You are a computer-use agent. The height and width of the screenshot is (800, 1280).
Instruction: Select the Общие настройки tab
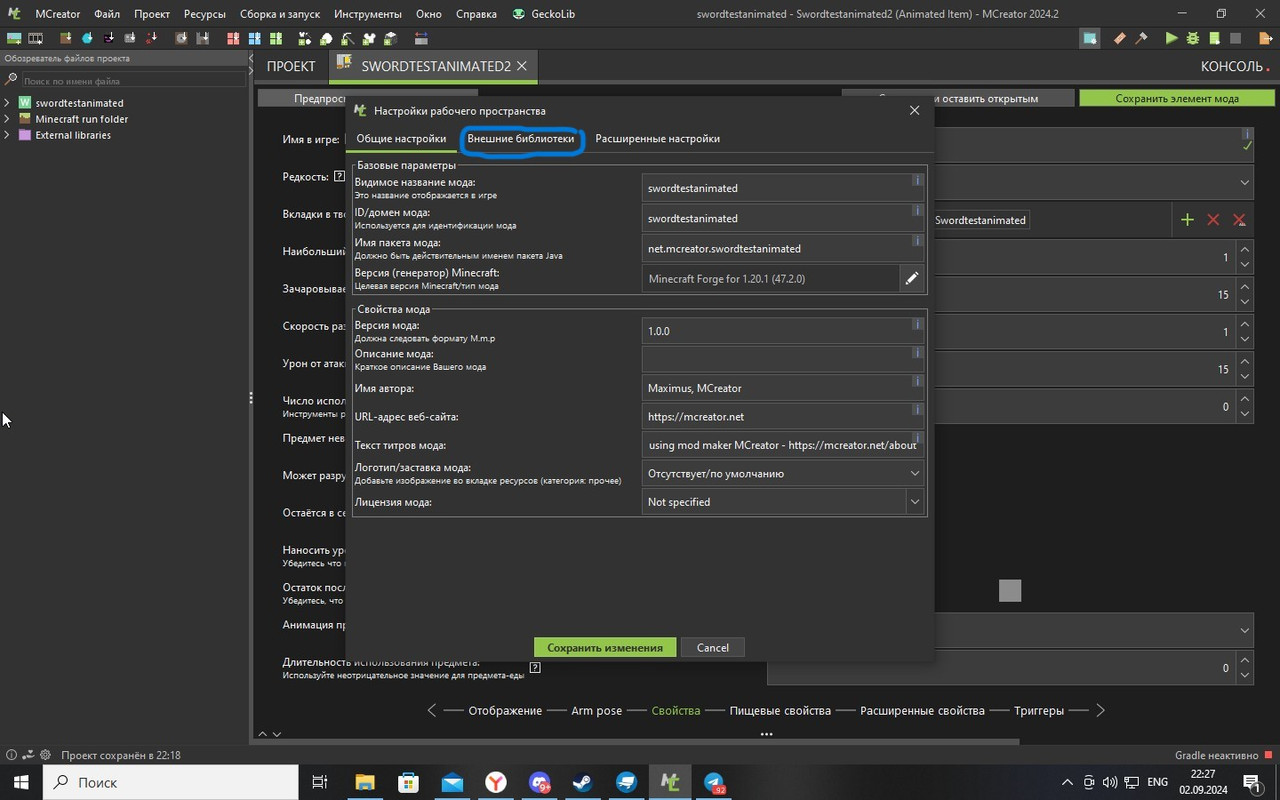click(x=401, y=139)
